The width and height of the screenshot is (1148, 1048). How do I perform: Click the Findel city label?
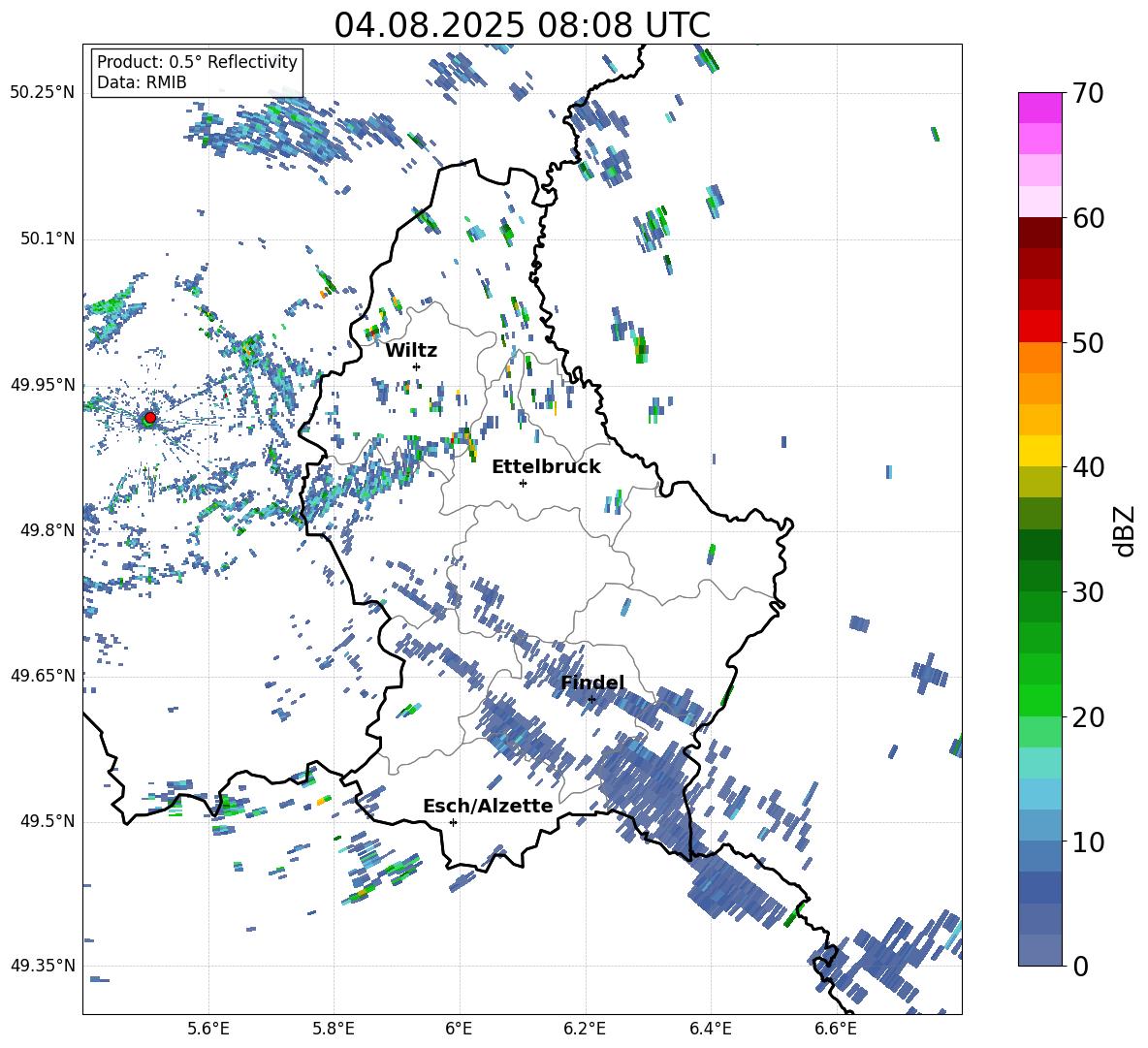[592, 683]
